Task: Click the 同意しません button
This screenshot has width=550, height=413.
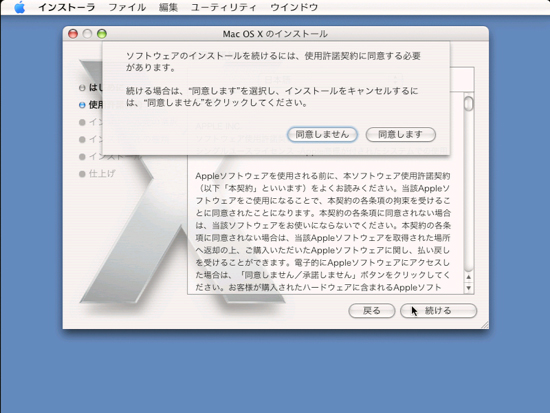Action: (322, 134)
